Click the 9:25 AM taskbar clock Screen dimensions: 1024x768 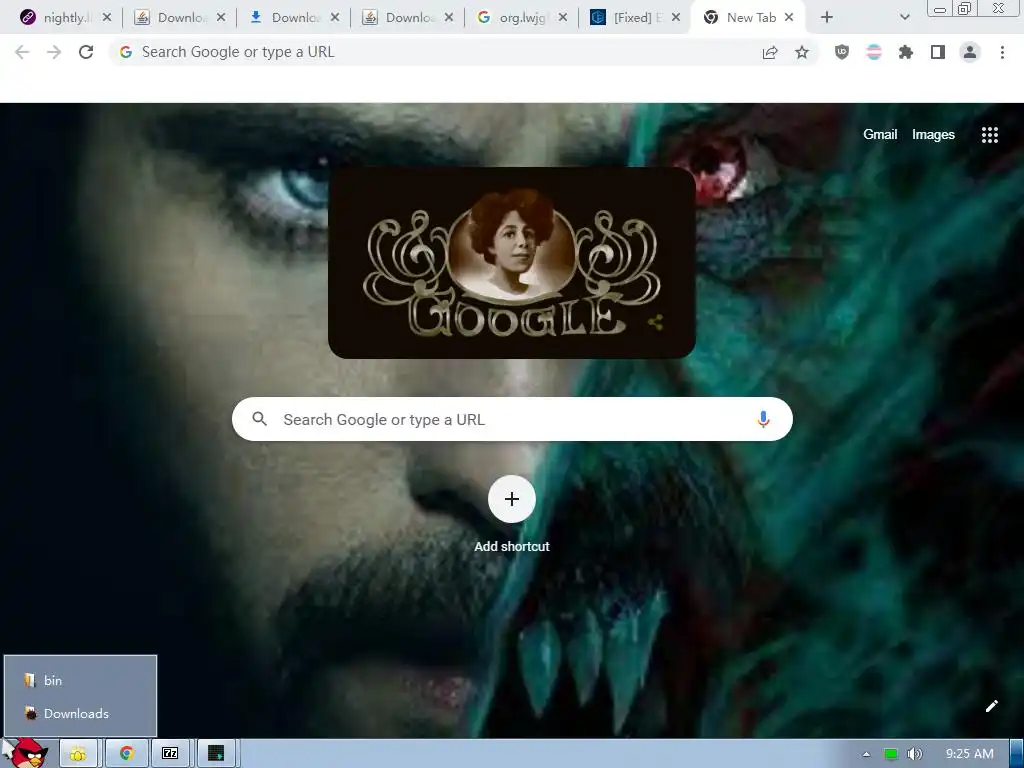point(969,754)
